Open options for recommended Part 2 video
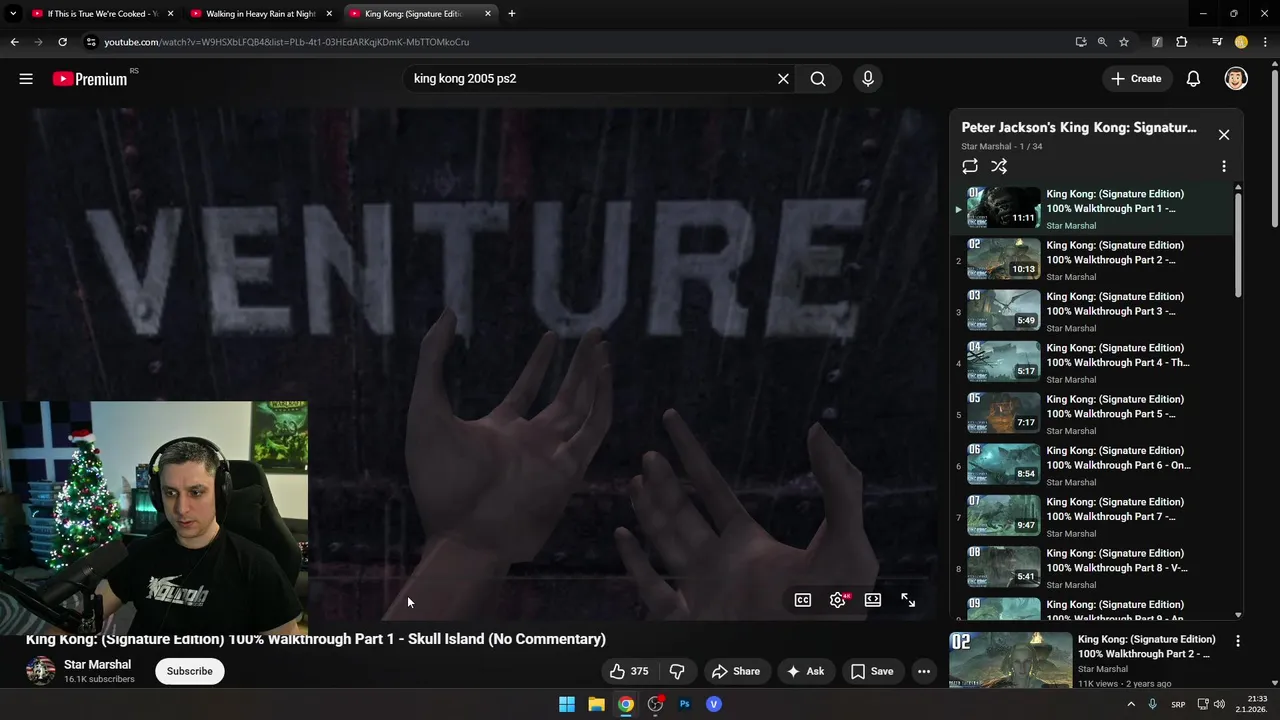This screenshot has width=1280, height=720. (1237, 641)
